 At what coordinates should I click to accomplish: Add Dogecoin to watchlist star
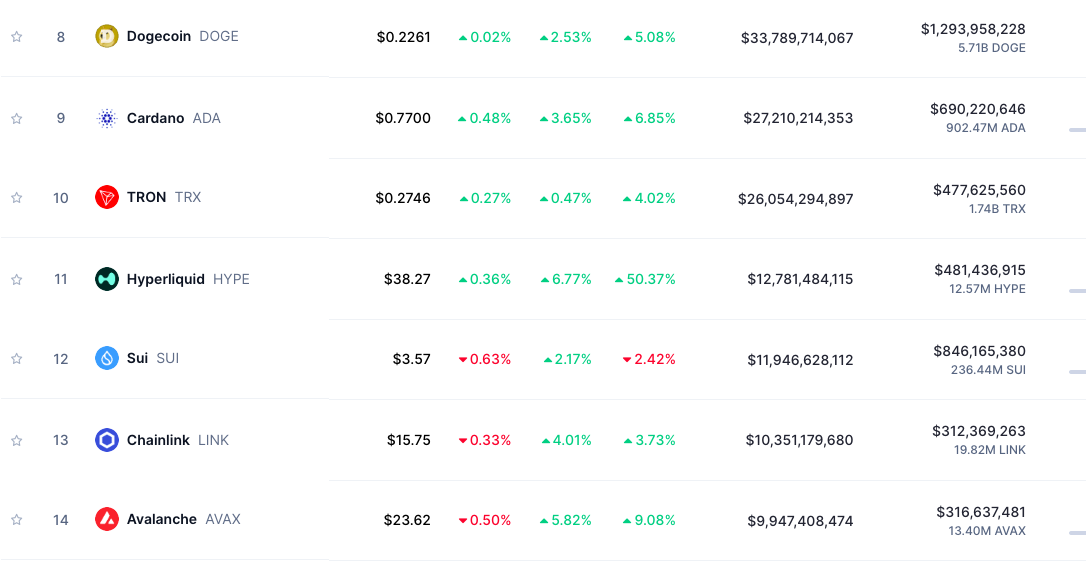click(x=17, y=37)
